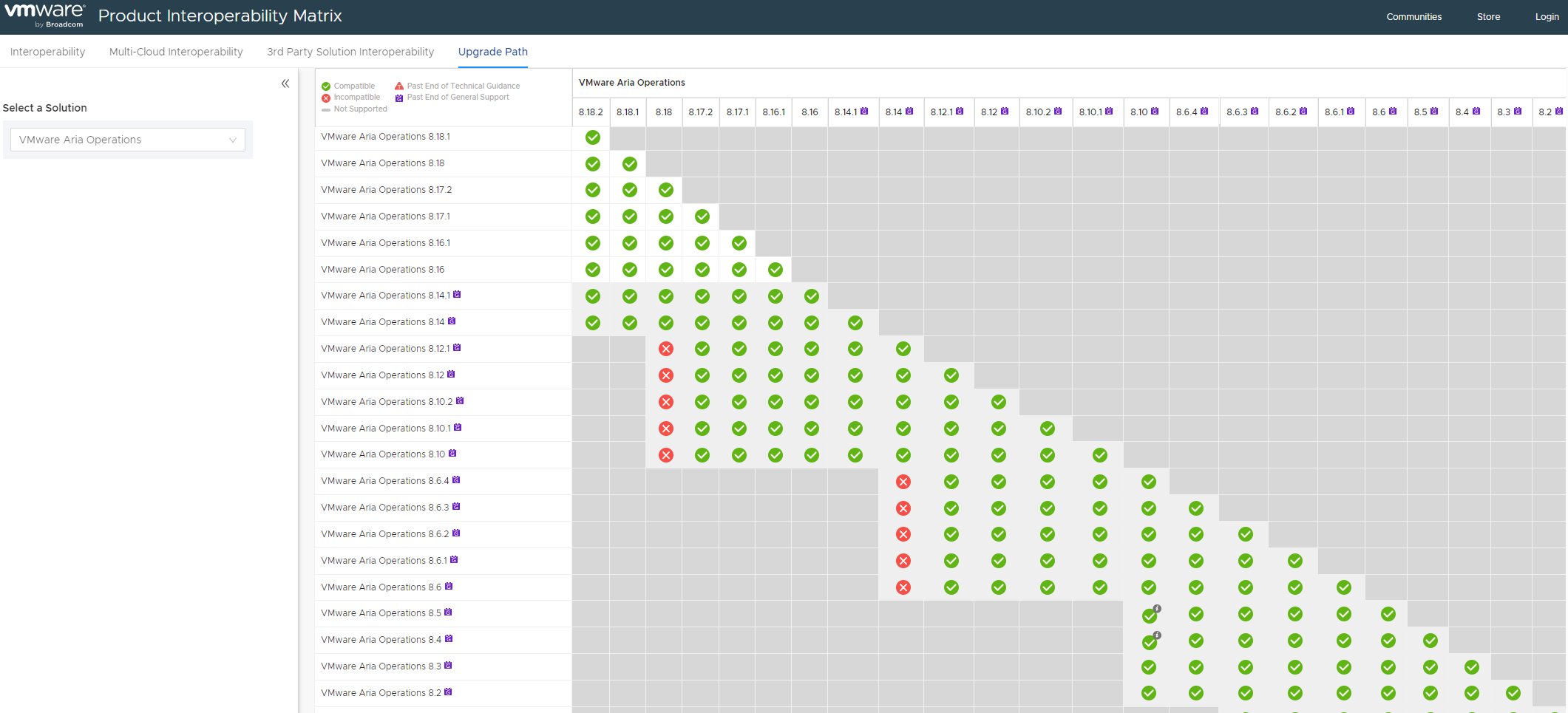
Task: Click support icon next to row 8.2
Action: tap(448, 692)
